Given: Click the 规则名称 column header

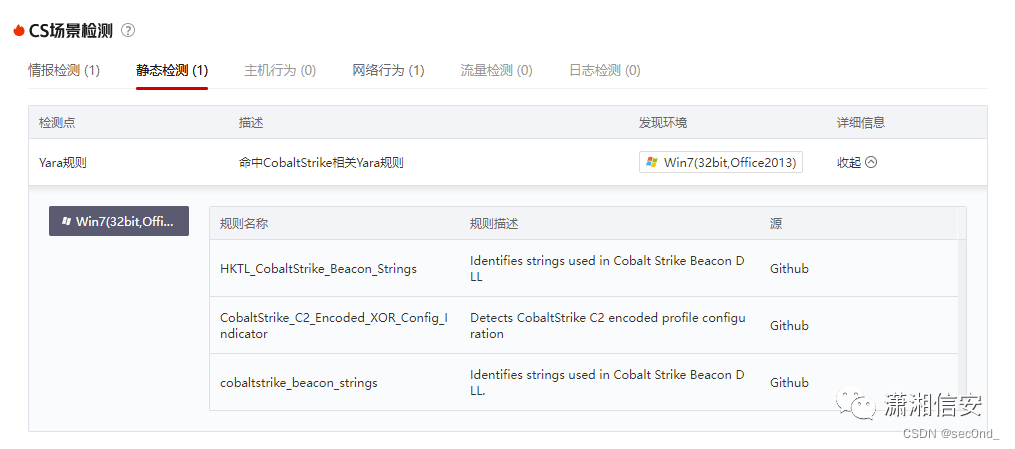Looking at the screenshot, I should pos(244,224).
